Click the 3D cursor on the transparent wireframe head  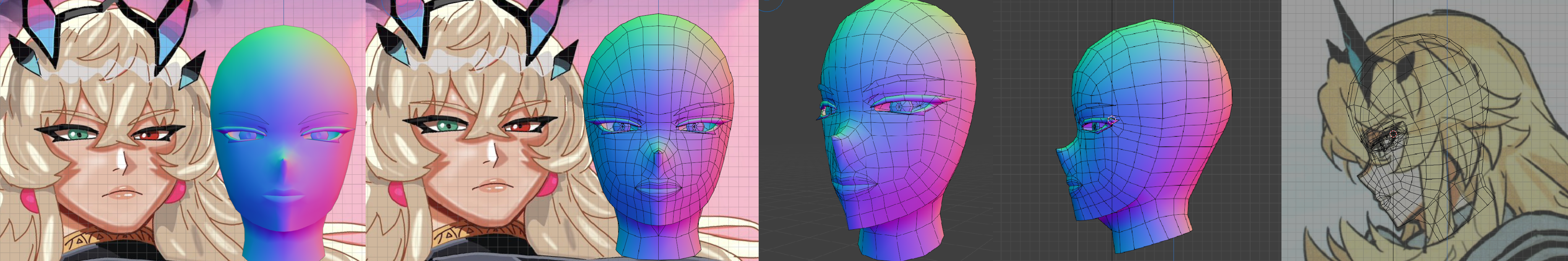pyautogui.click(x=1393, y=133)
